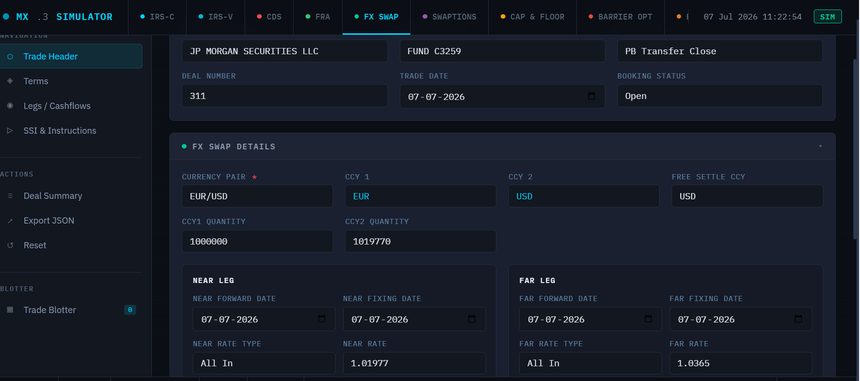Click the Trade Blotter count badge
Screen dimensions: 860x381
coord(130,310)
